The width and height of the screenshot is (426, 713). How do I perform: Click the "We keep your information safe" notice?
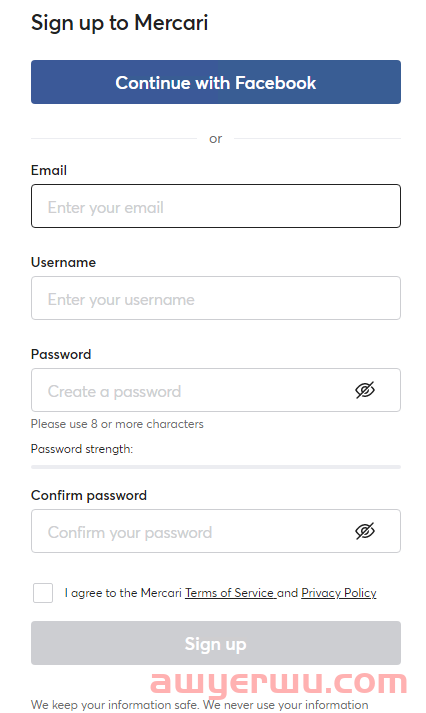click(x=200, y=705)
